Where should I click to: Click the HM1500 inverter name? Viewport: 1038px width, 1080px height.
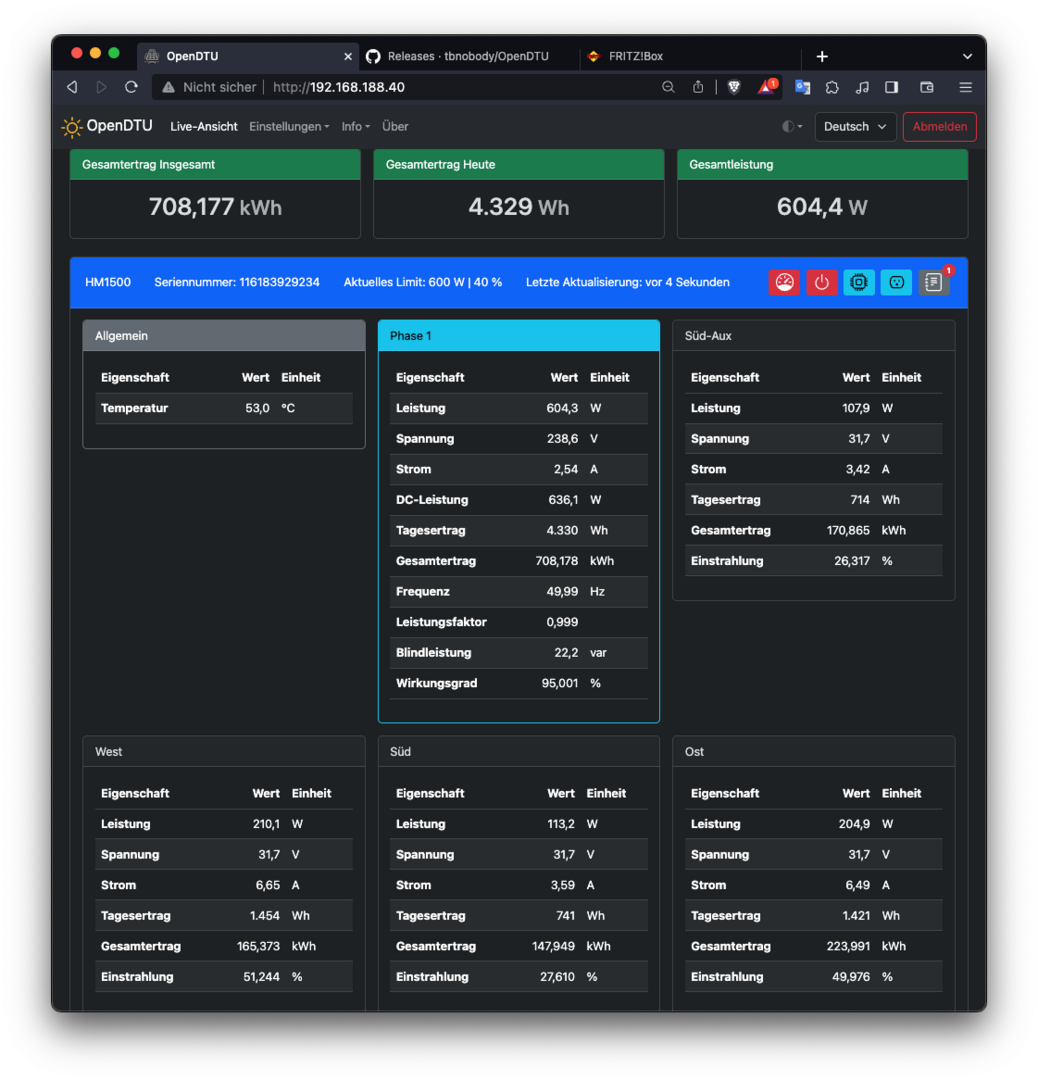[x=107, y=282]
